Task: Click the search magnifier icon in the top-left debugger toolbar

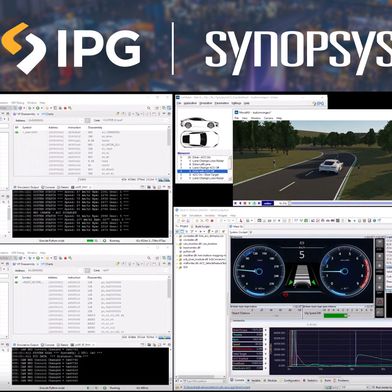Action: coord(149,108)
